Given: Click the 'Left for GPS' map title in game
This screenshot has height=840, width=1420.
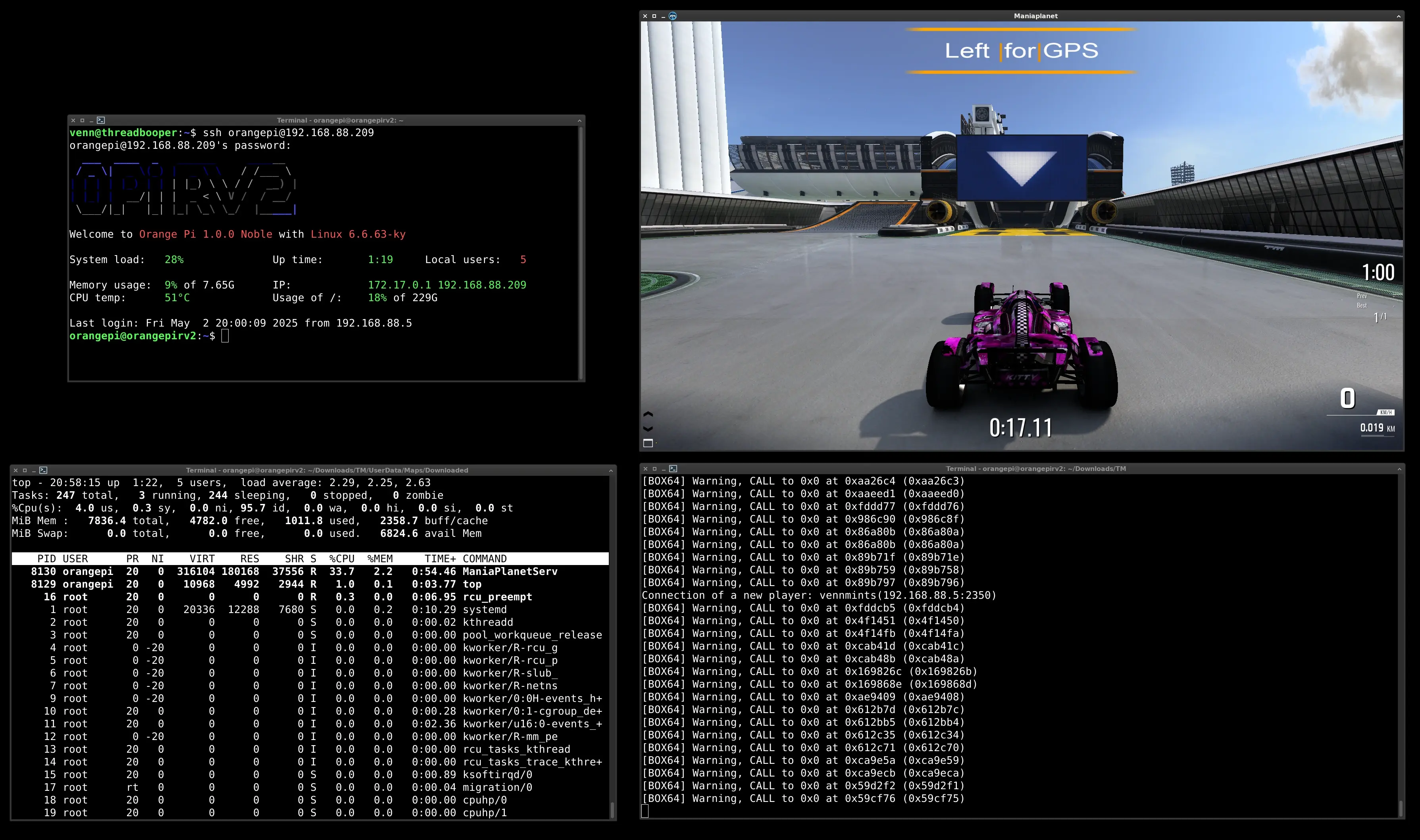Looking at the screenshot, I should coord(1022,51).
